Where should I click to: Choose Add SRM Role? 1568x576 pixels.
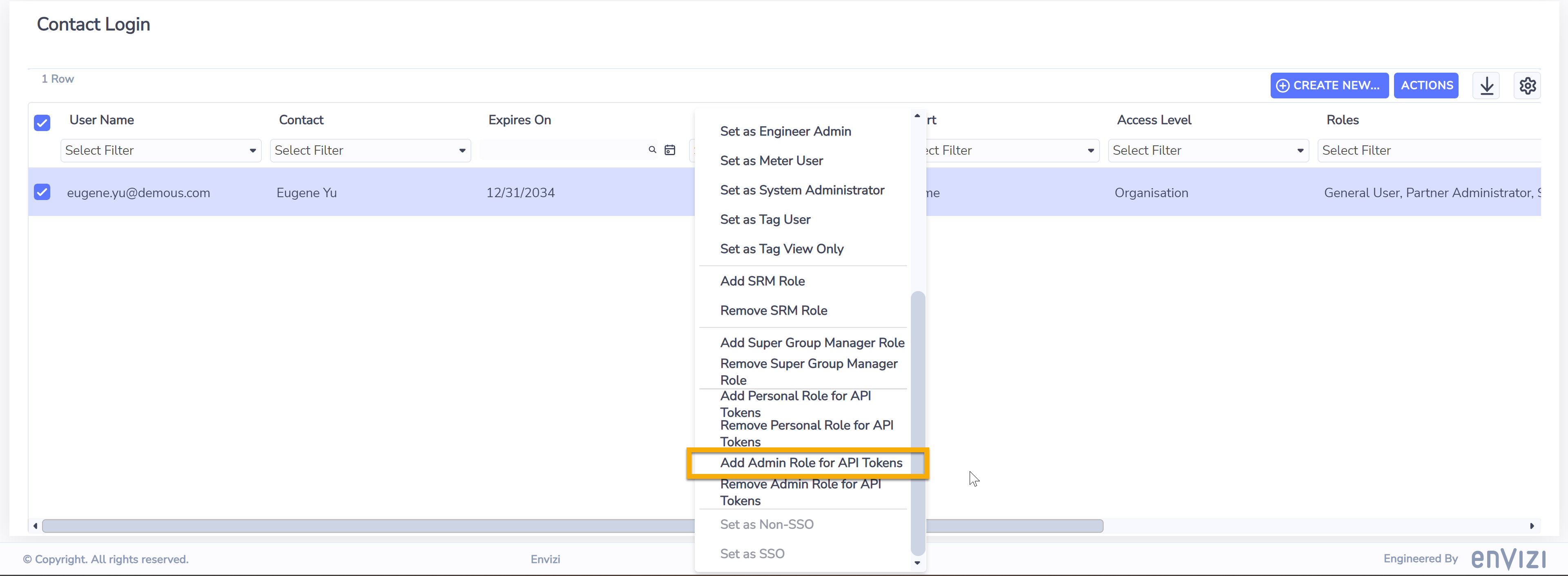(x=762, y=281)
